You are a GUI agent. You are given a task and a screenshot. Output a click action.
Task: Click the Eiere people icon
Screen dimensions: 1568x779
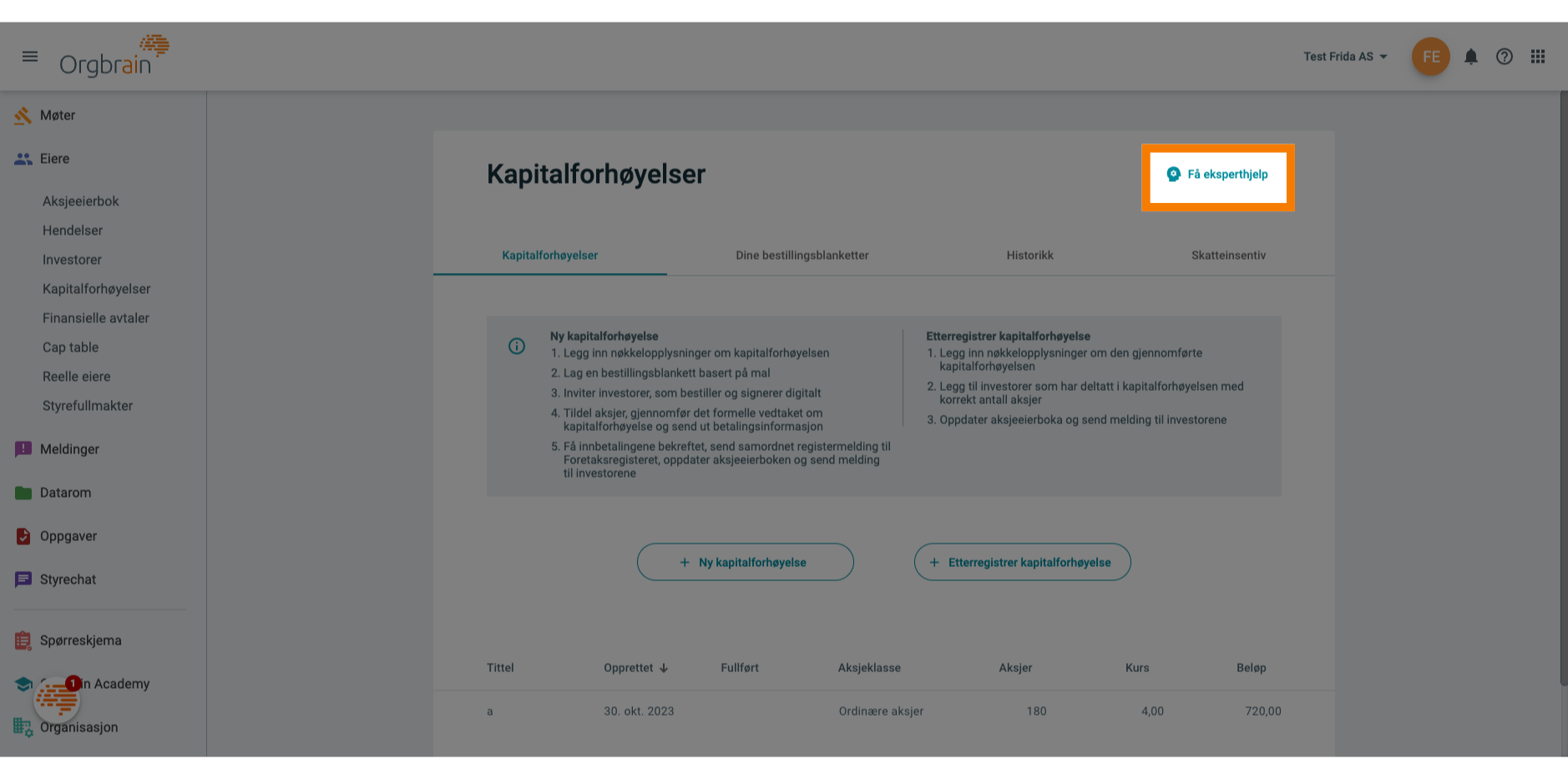23,159
